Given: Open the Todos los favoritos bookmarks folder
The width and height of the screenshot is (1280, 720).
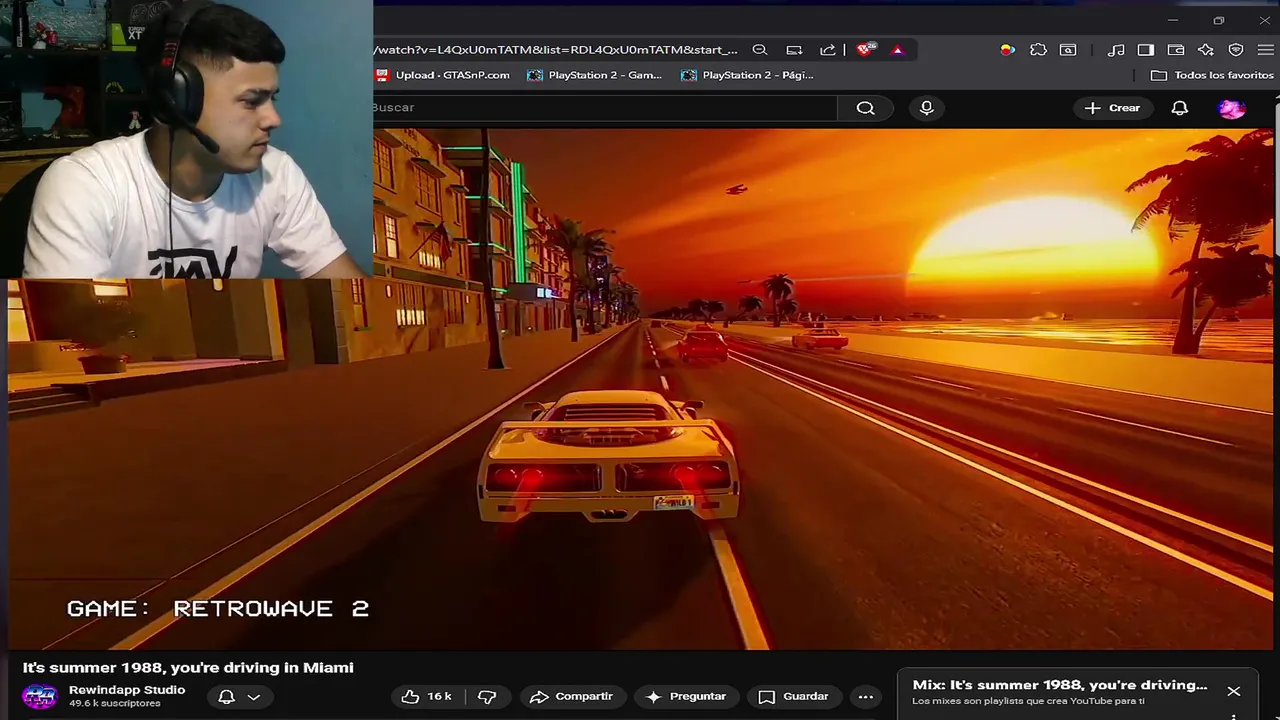Looking at the screenshot, I should click(x=1212, y=75).
